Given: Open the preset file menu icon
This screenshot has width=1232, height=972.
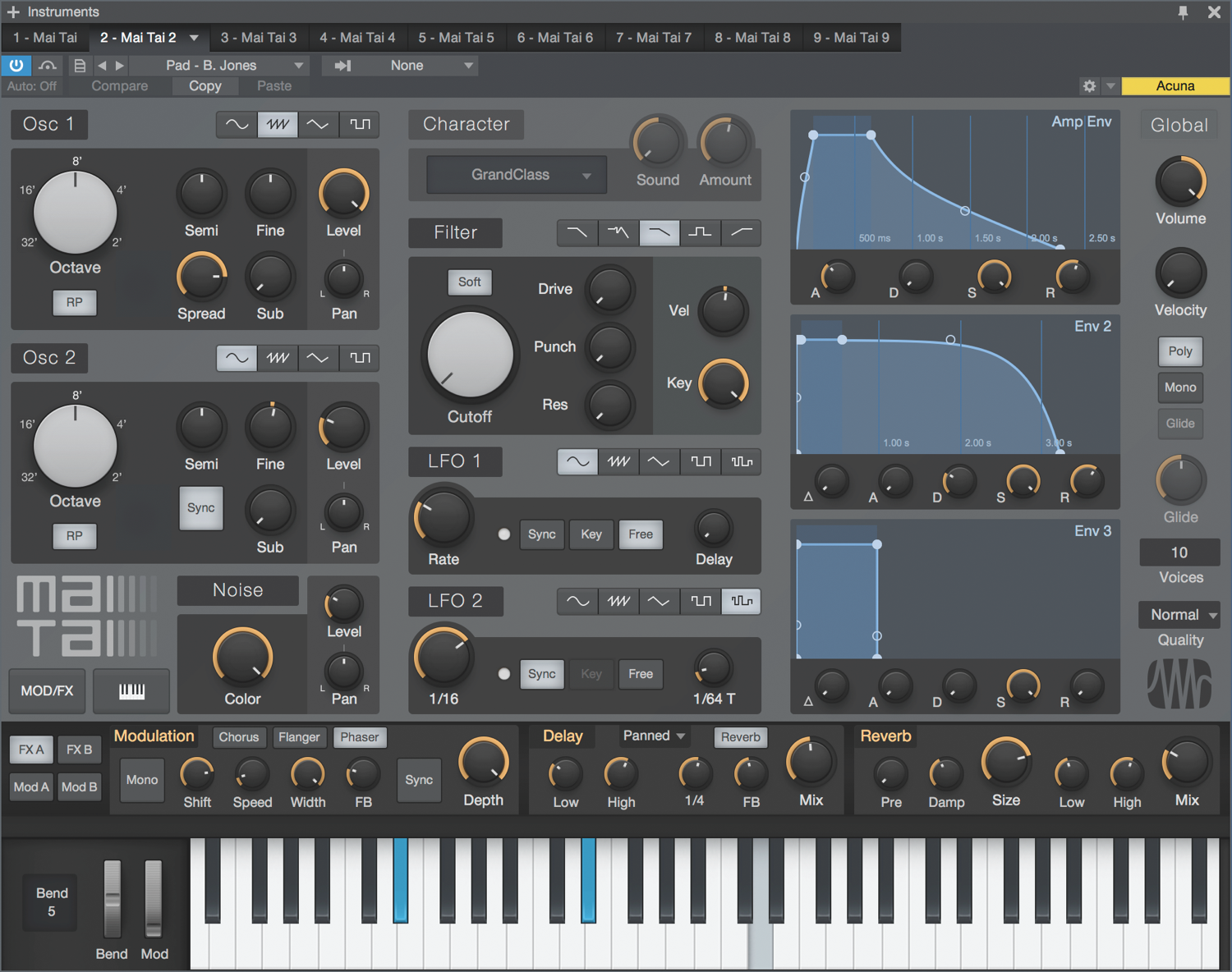Looking at the screenshot, I should click(80, 65).
